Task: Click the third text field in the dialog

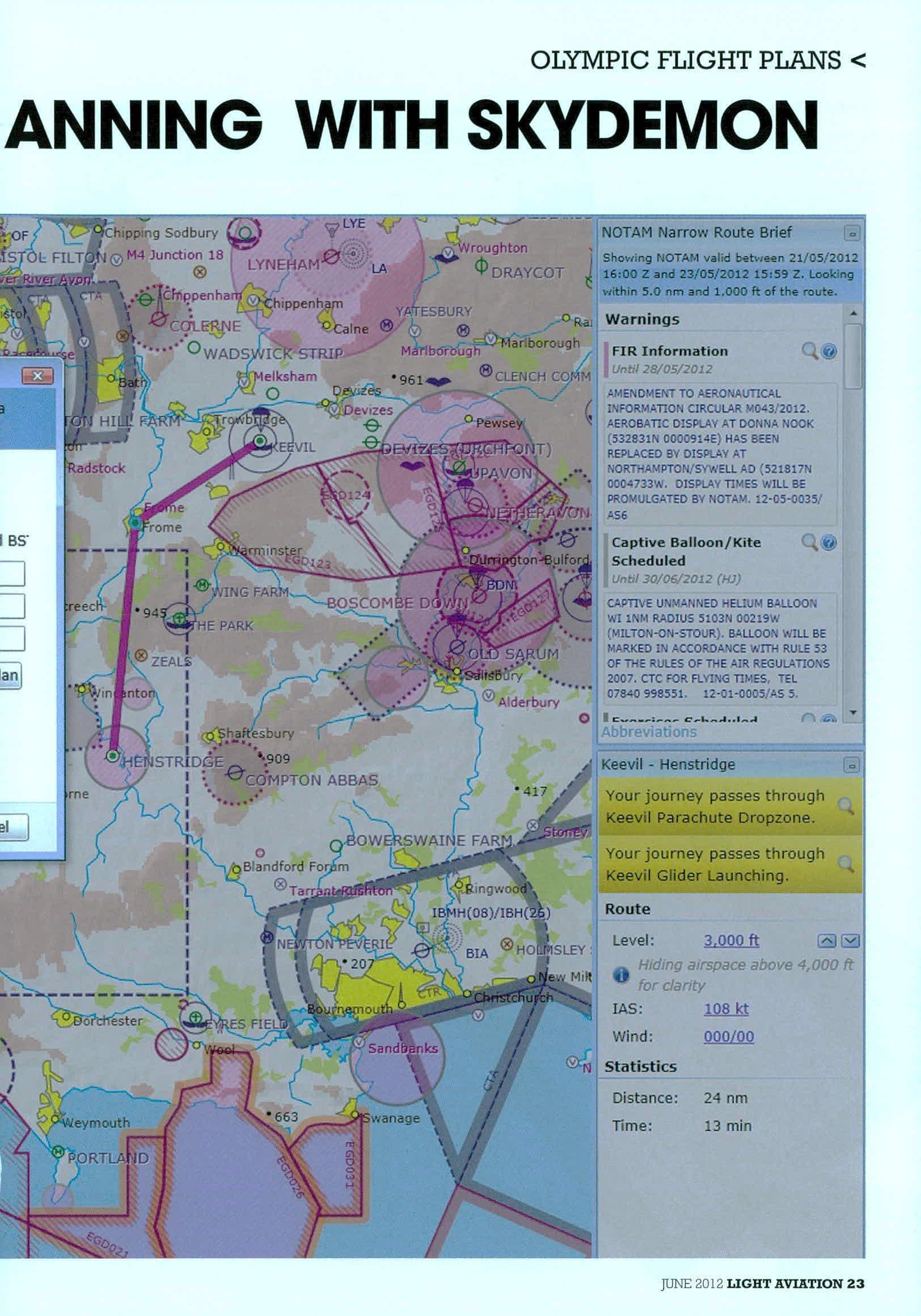Action: click(12, 638)
